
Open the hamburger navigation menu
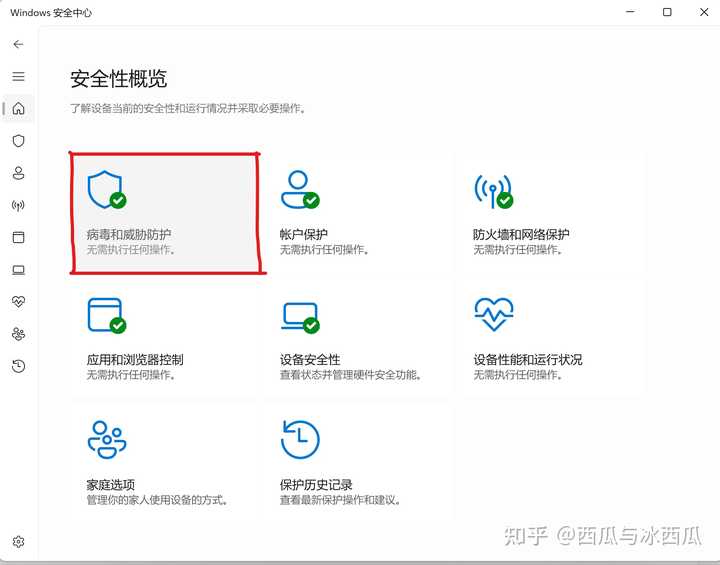tap(18, 76)
